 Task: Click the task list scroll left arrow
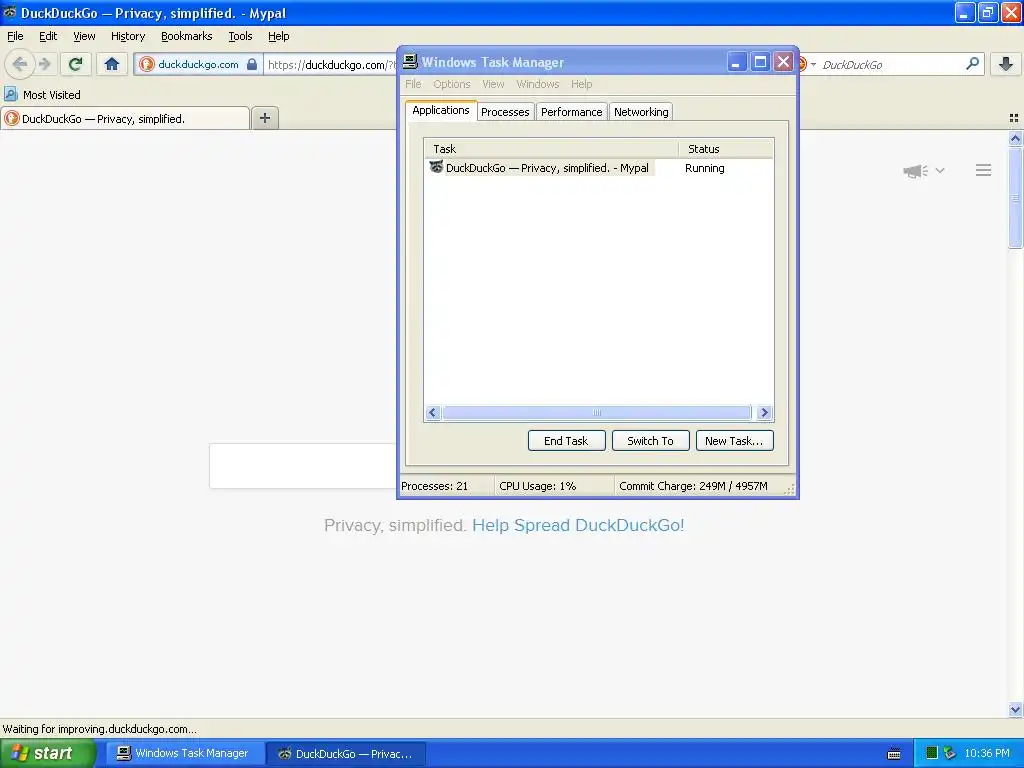(x=432, y=413)
